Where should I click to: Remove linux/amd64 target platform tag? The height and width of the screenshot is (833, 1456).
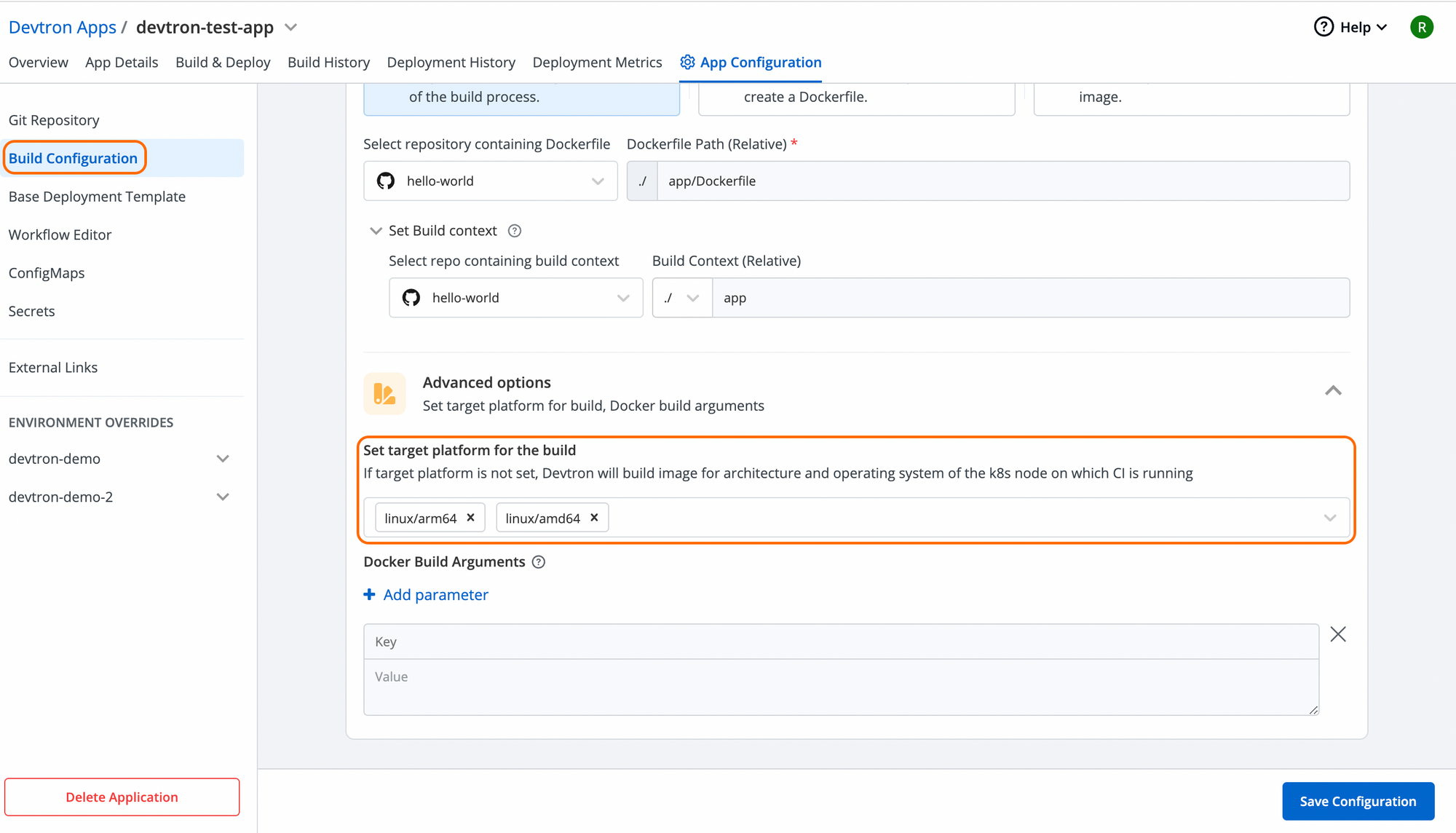click(x=594, y=518)
